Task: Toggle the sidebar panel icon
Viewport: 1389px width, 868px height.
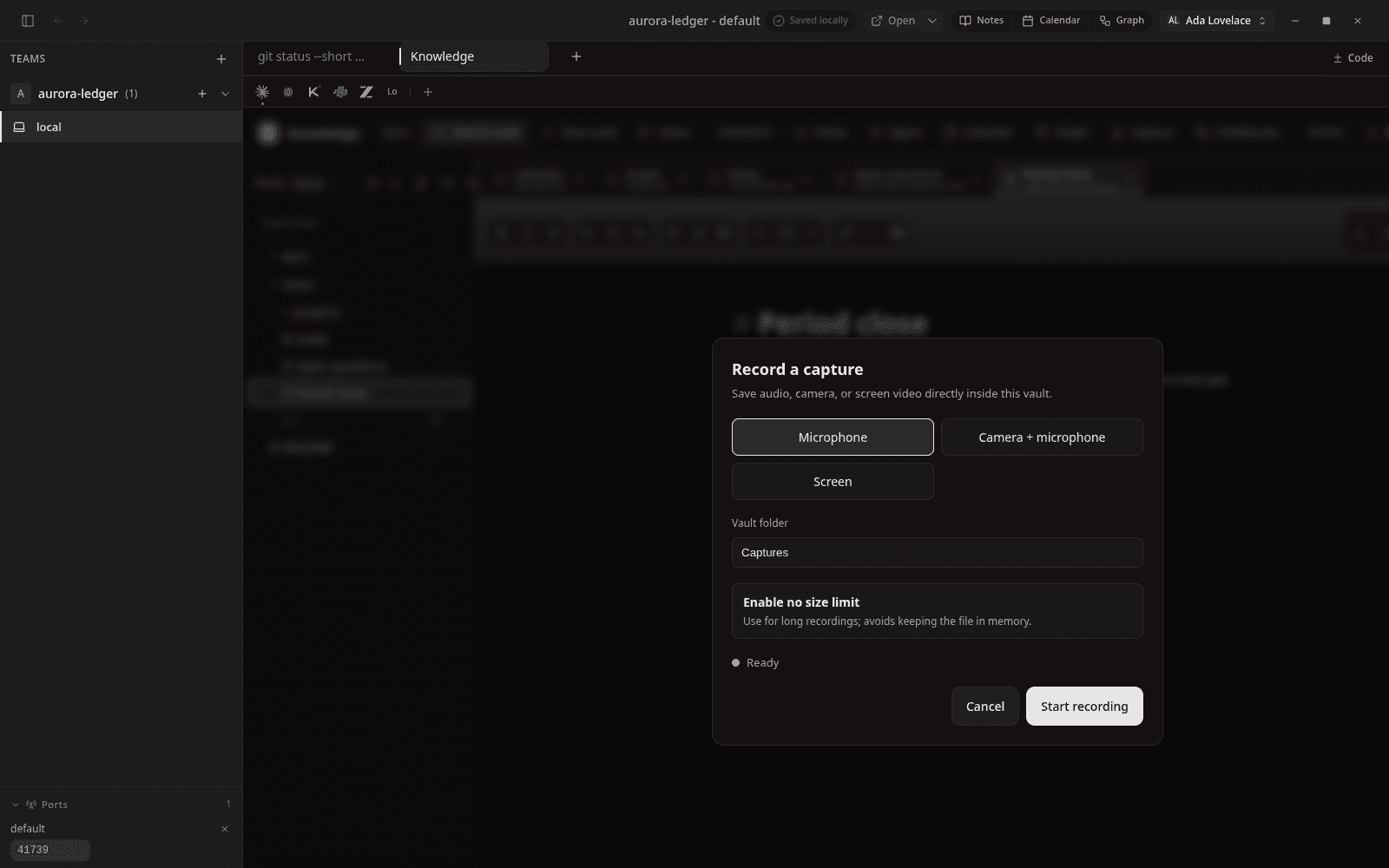Action: (28, 21)
